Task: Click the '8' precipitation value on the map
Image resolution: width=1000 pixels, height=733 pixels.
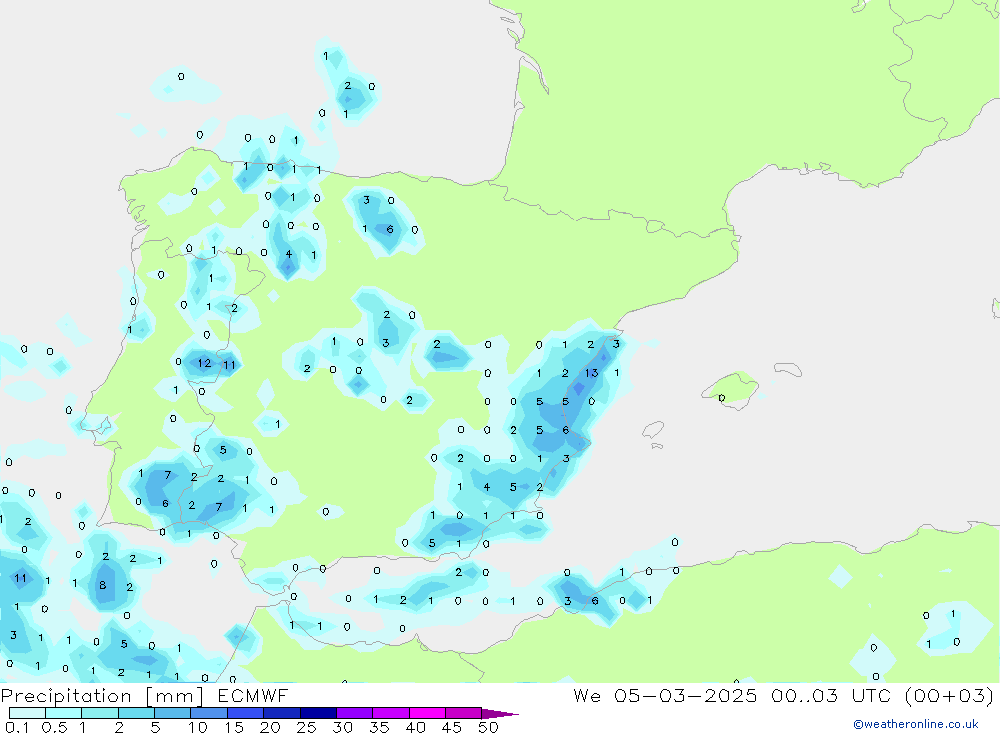Action: 103,585
